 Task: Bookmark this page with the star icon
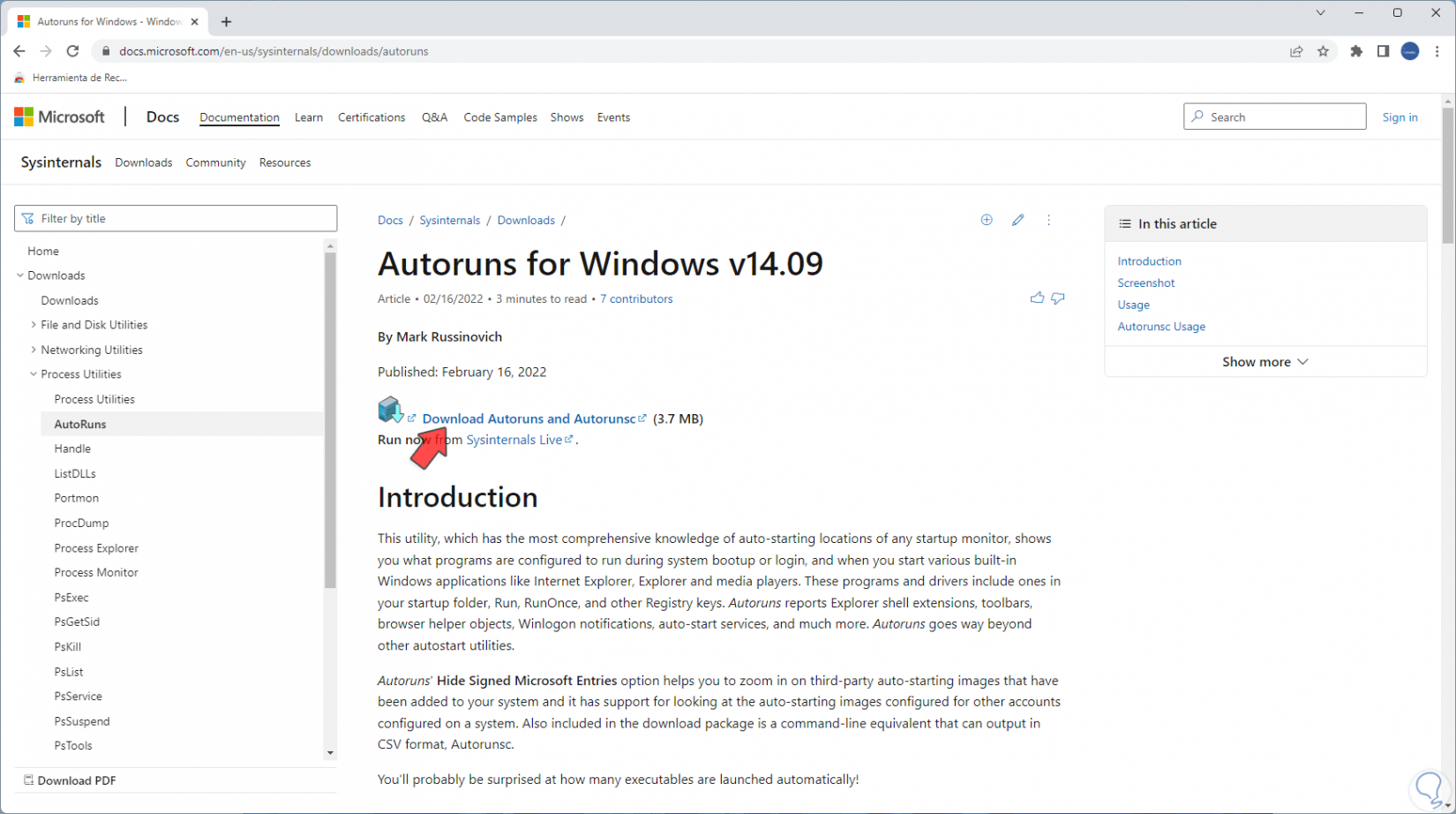pos(1323,51)
